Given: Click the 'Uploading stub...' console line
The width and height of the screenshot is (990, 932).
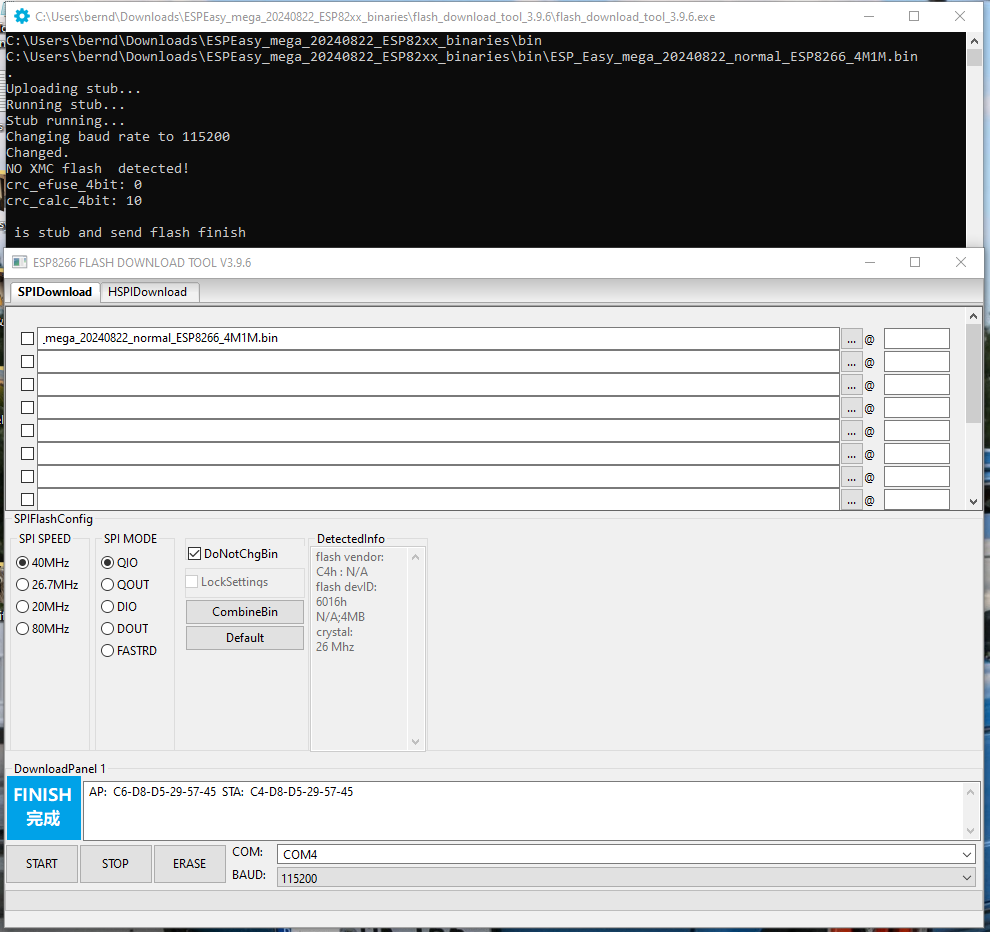Looking at the screenshot, I should click(73, 89).
